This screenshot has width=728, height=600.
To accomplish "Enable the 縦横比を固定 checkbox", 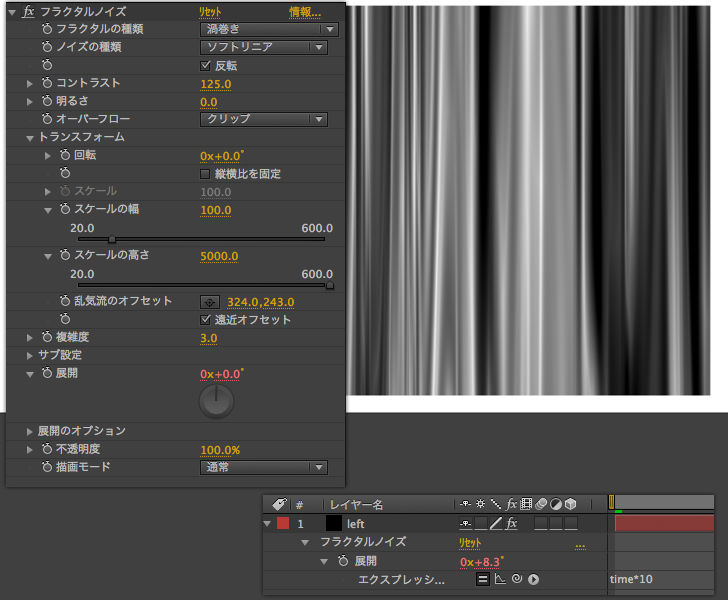I will [x=206, y=174].
